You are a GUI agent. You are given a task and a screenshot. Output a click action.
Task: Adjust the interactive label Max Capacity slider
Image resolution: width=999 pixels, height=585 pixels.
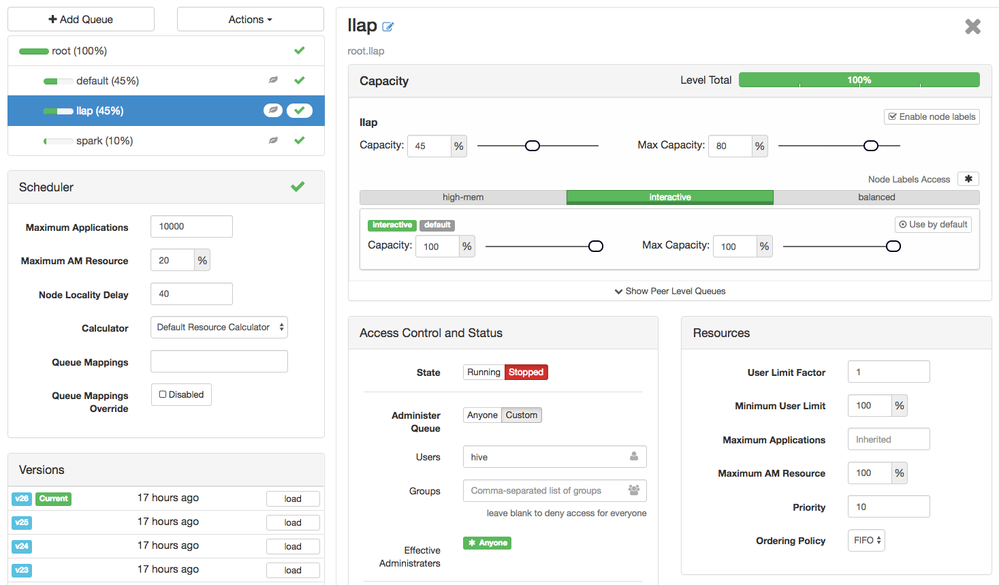[893, 246]
